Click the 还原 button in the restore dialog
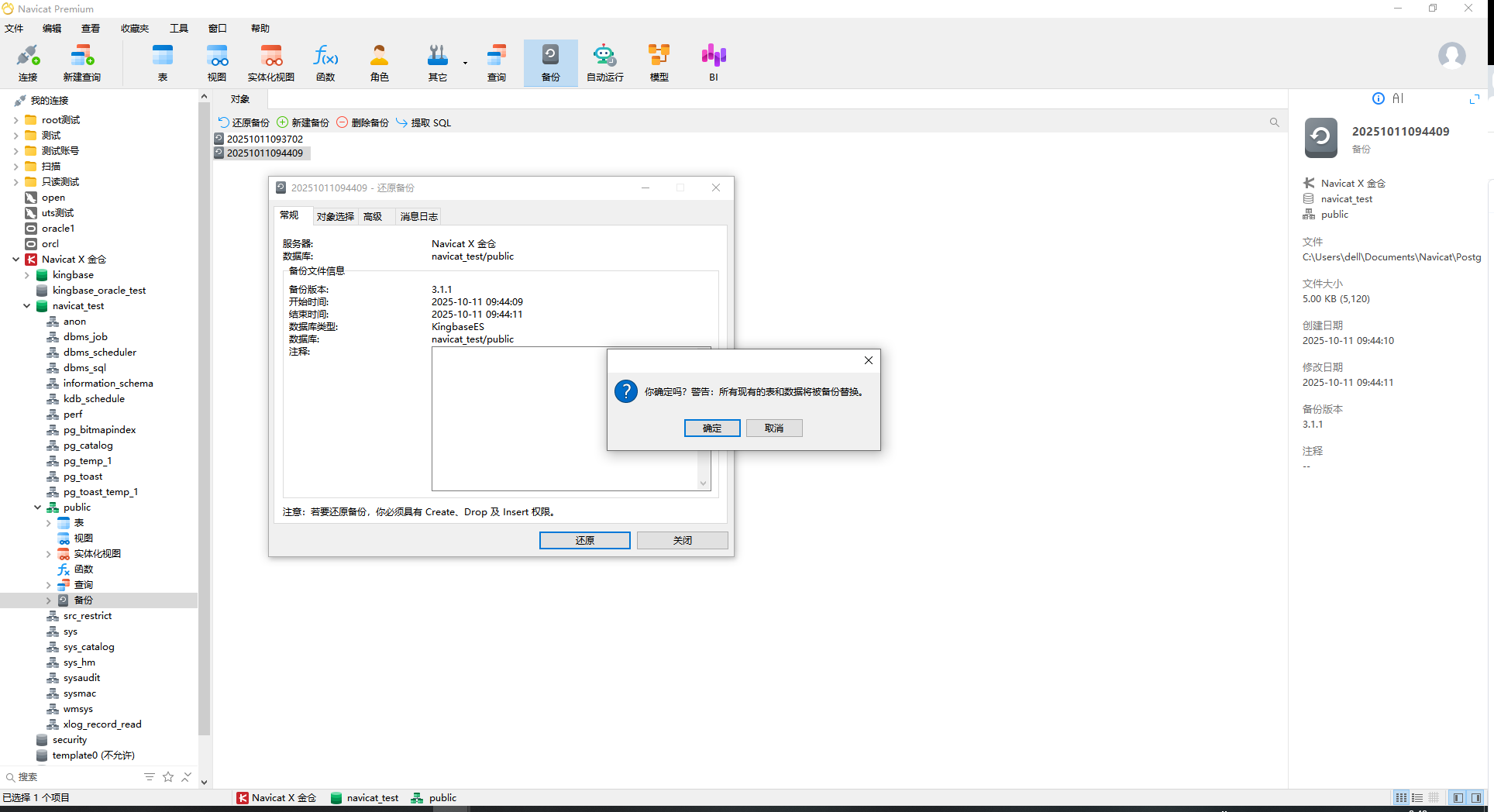The width and height of the screenshot is (1494, 812). [585, 540]
